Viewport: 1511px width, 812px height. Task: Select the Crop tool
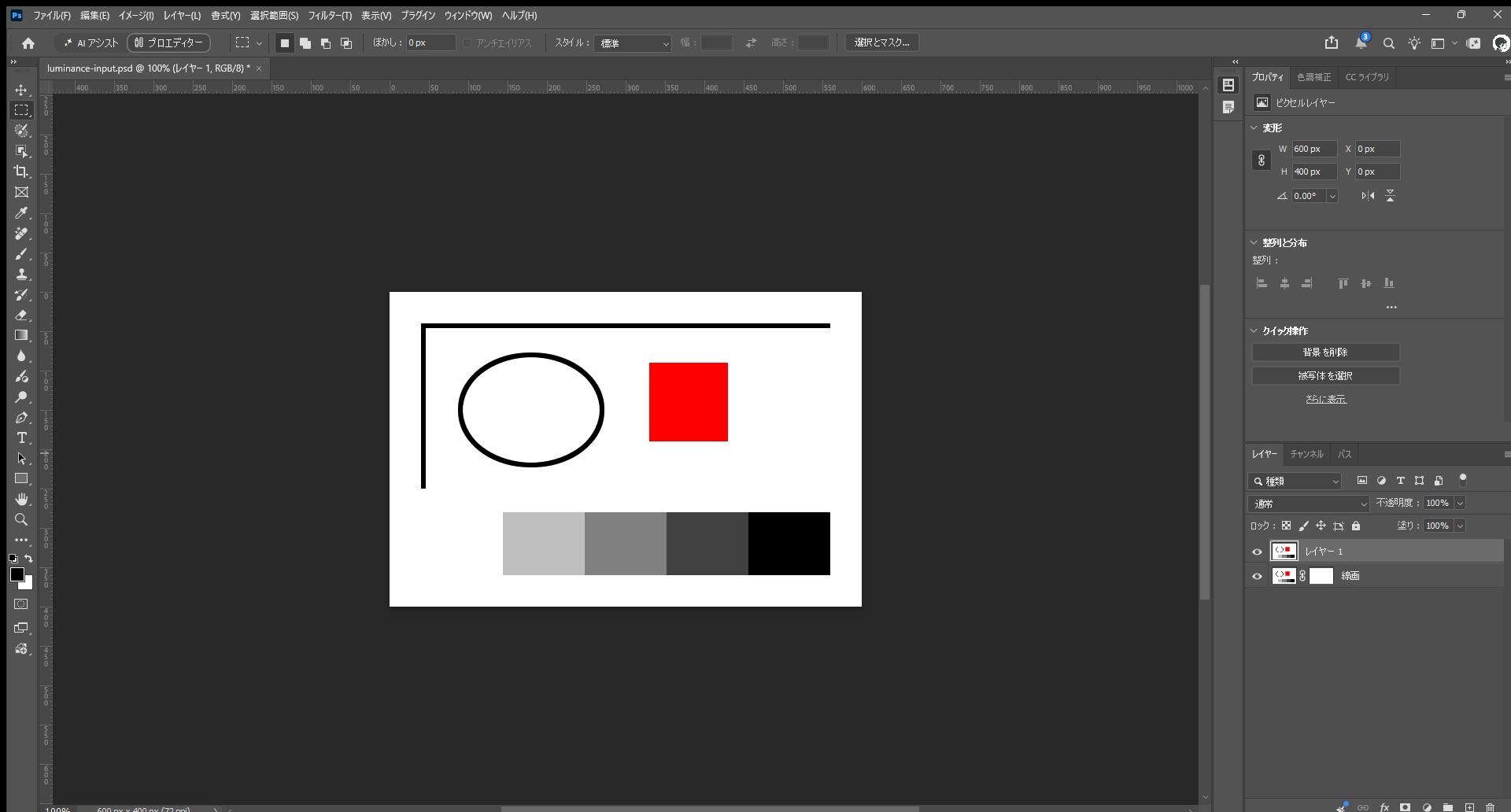tap(21, 172)
